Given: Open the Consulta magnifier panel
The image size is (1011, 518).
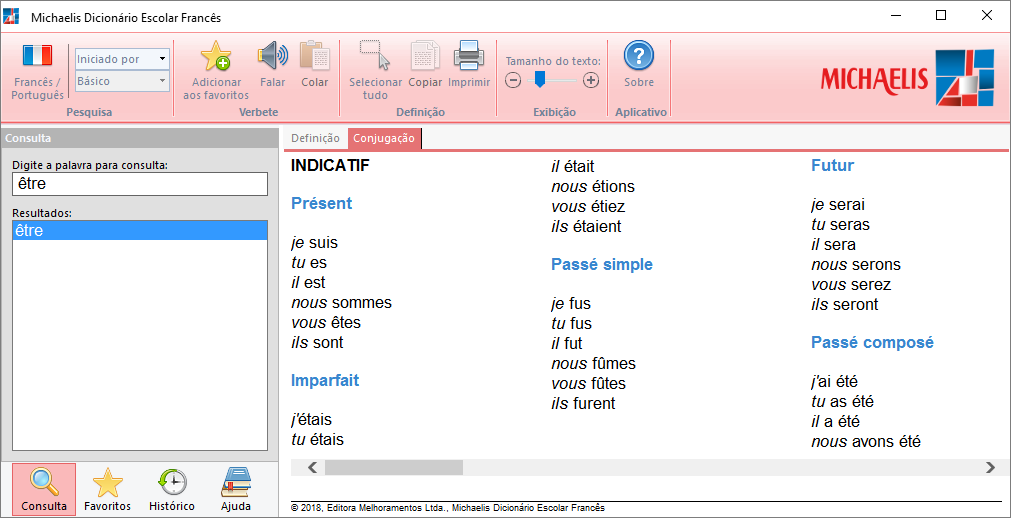Looking at the screenshot, I should coord(44,489).
